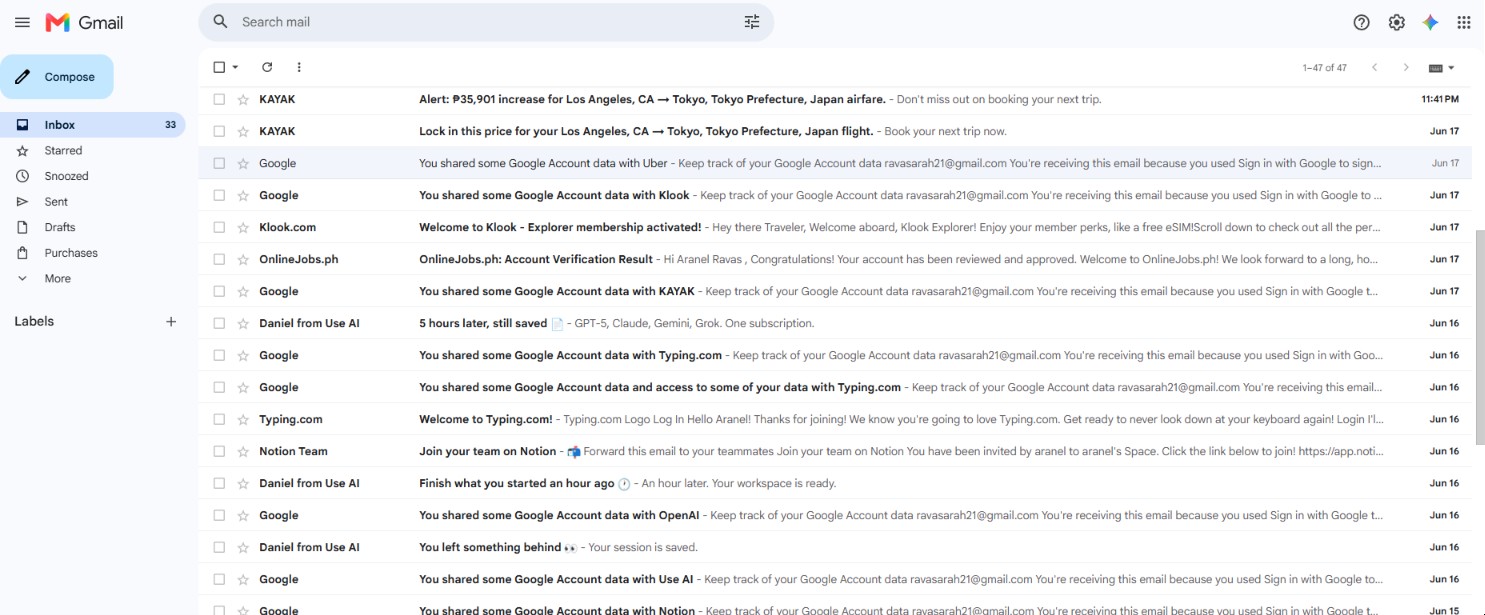Viewport: 1485px width, 615px height.
Task: Click the inbox vertical scrollbar
Action: (x=1479, y=338)
